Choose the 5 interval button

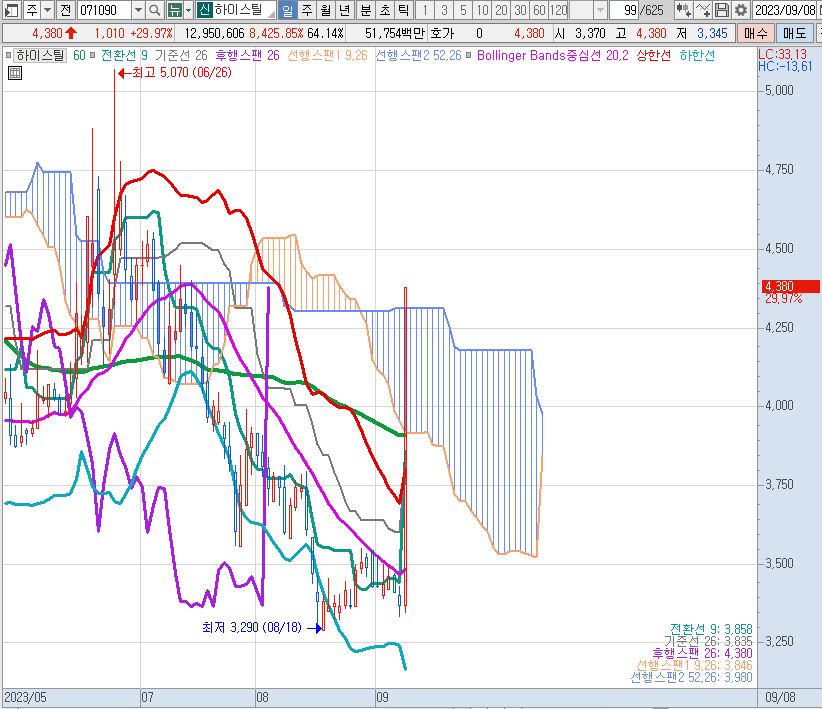tap(463, 9)
